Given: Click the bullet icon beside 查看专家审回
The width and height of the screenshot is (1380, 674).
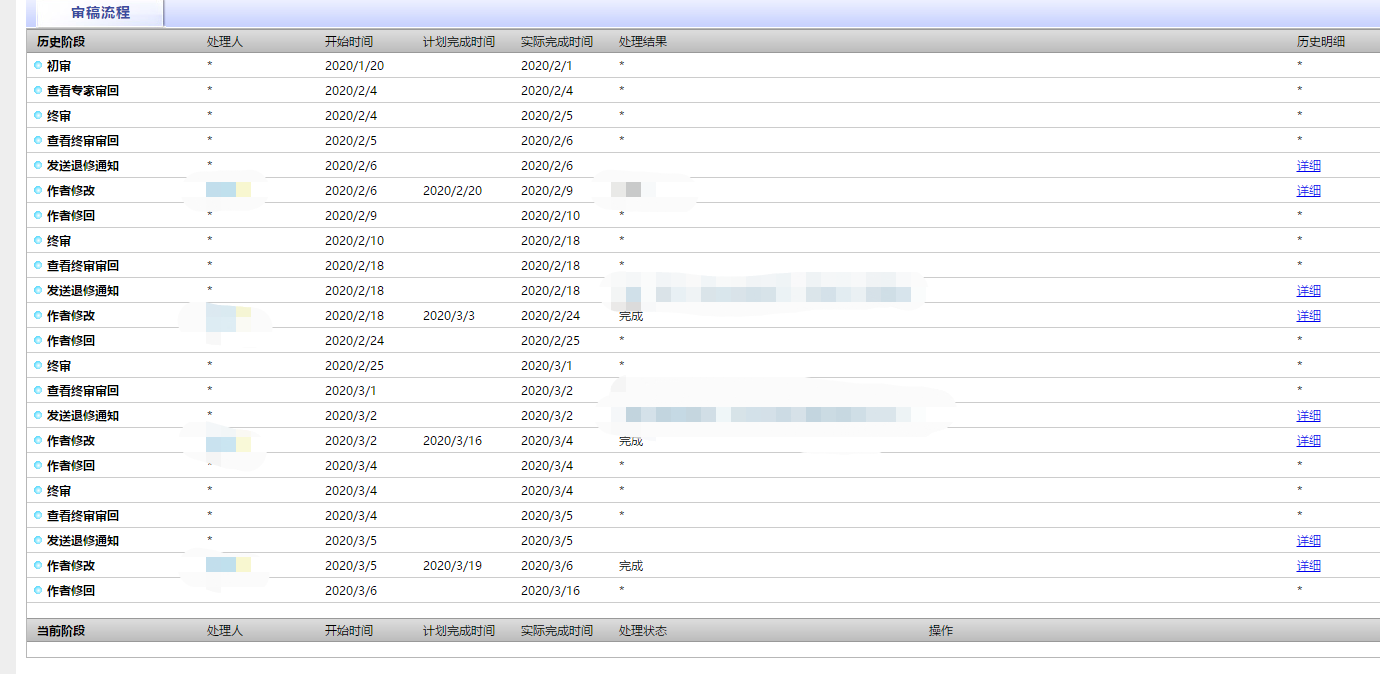Looking at the screenshot, I should (x=38, y=90).
